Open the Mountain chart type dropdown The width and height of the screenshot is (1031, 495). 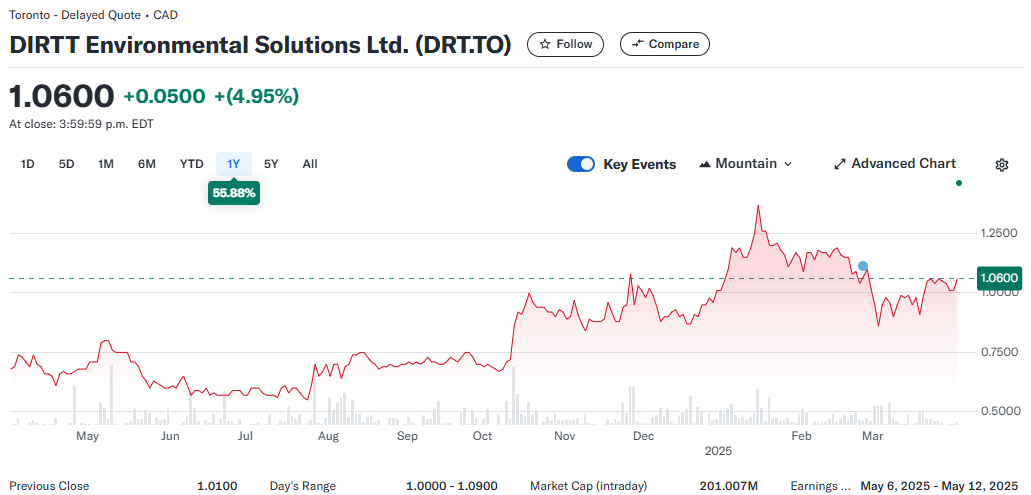pos(746,164)
